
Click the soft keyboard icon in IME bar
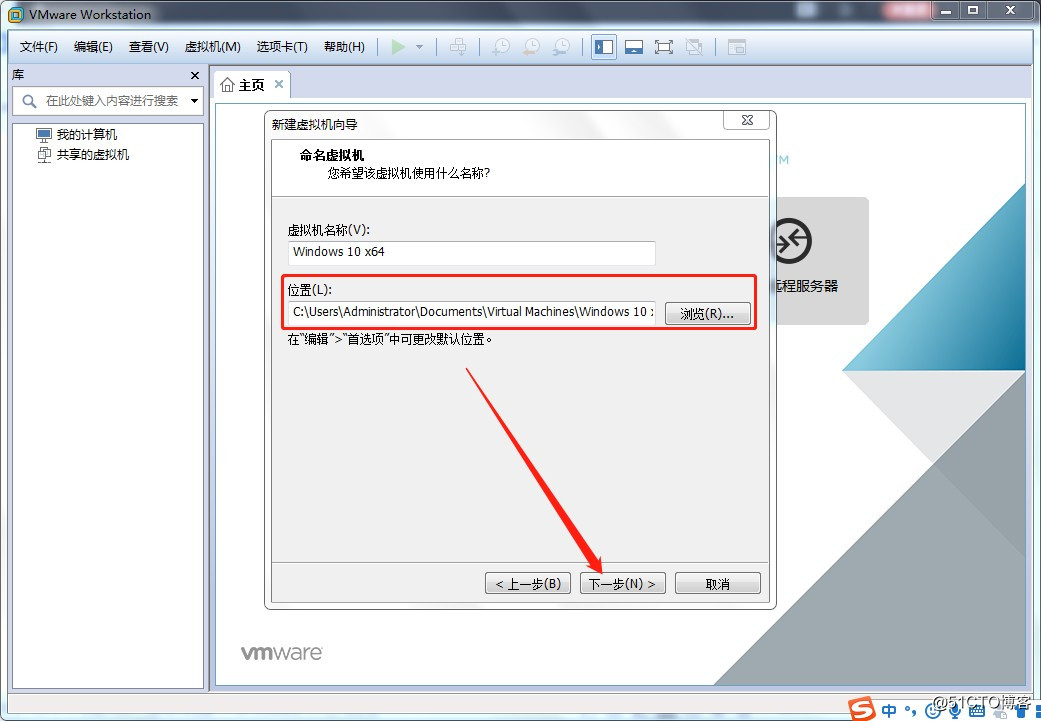coord(977,712)
